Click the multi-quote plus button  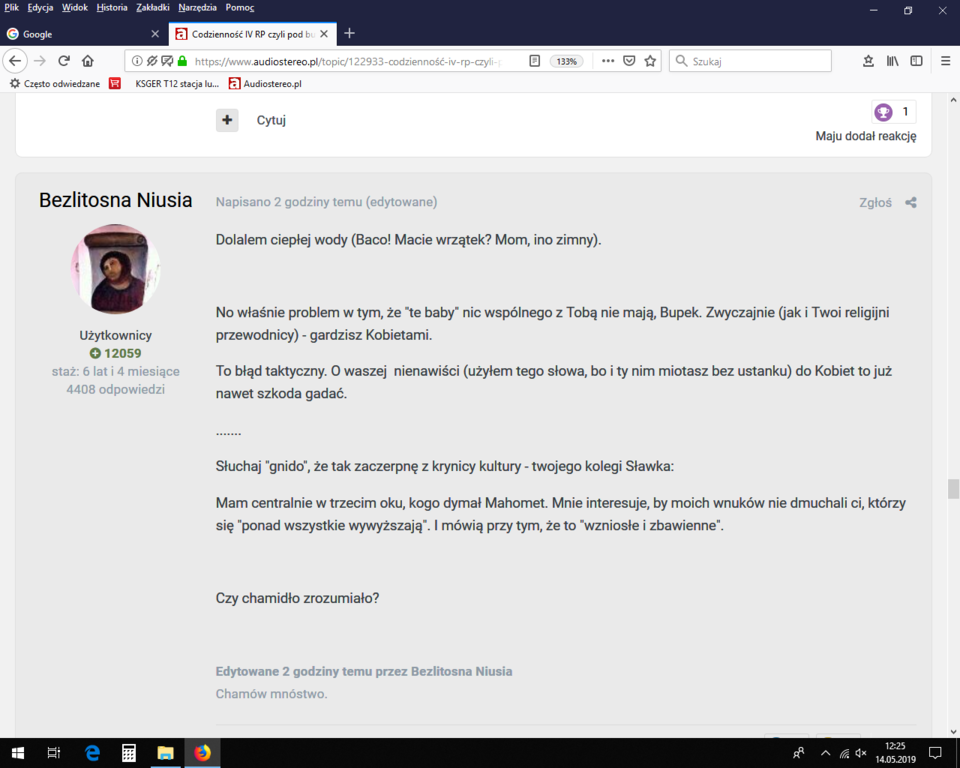pyautogui.click(x=227, y=120)
